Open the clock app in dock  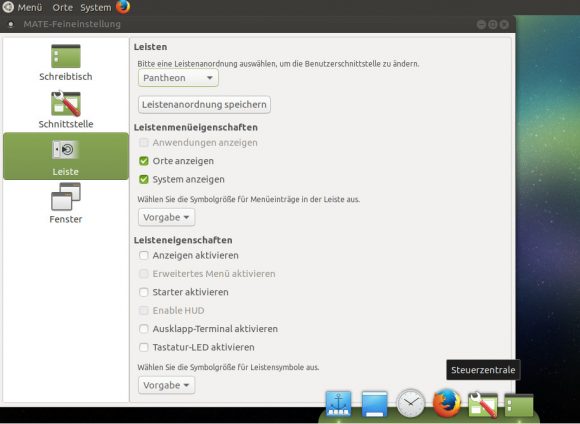[411, 403]
